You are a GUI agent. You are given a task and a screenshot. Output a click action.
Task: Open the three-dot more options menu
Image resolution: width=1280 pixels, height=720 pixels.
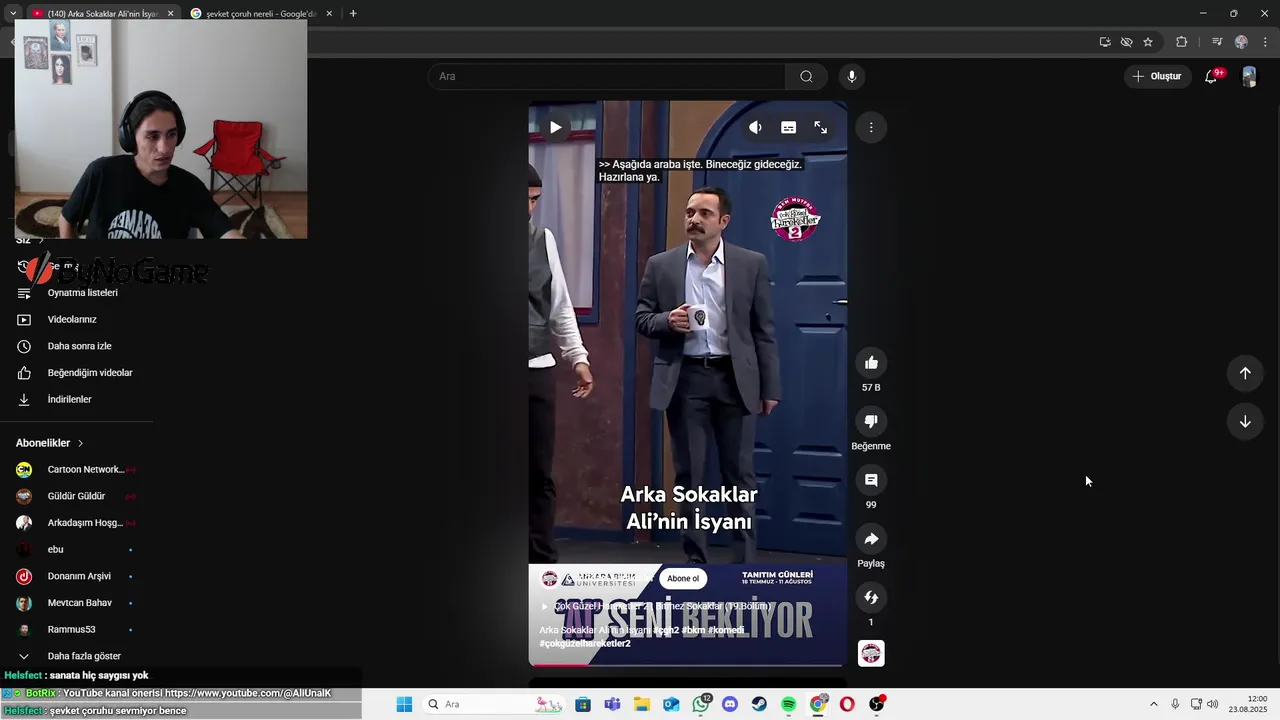(871, 127)
